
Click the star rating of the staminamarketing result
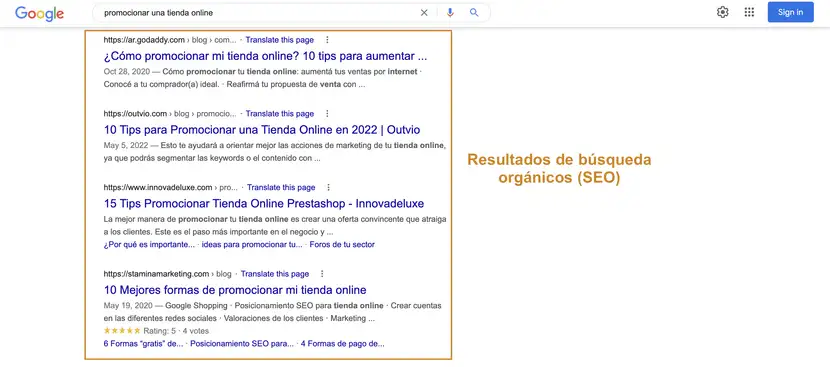click(x=122, y=331)
